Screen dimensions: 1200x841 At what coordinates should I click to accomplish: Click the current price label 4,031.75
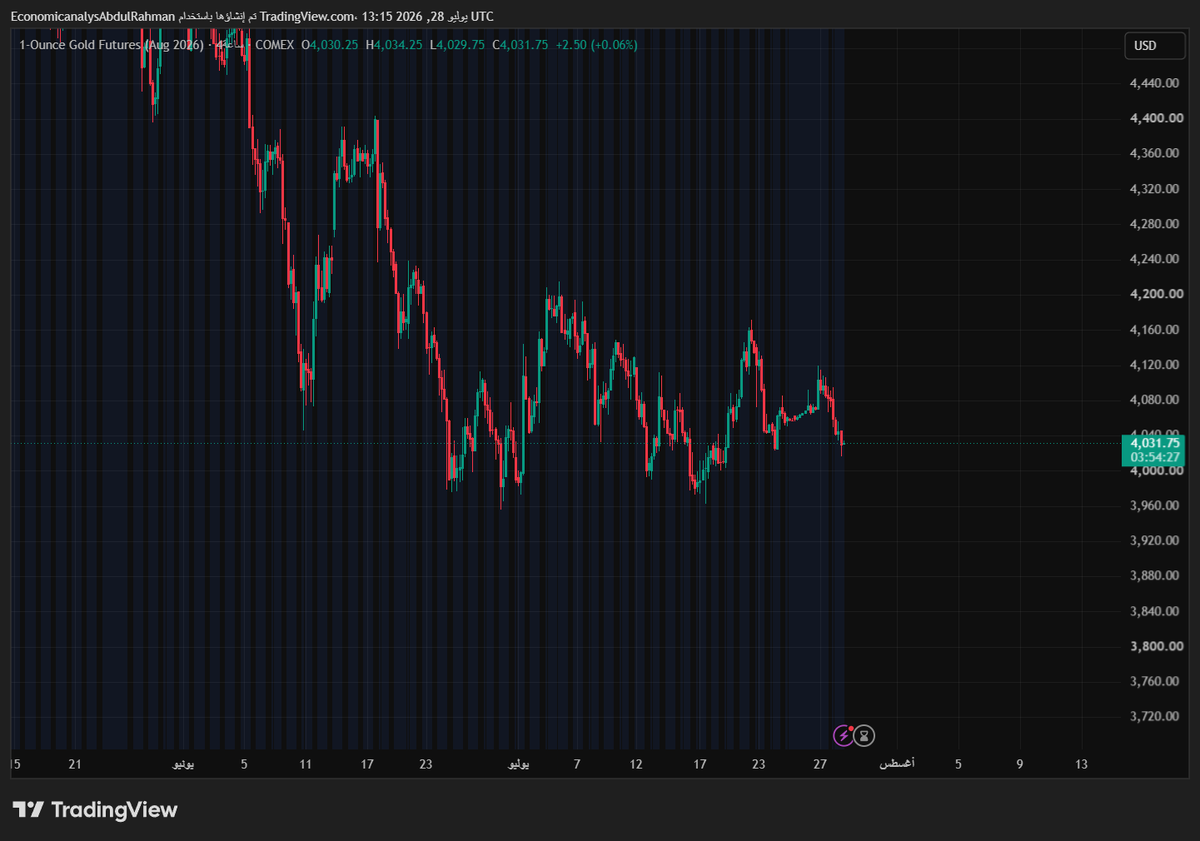pos(1155,442)
